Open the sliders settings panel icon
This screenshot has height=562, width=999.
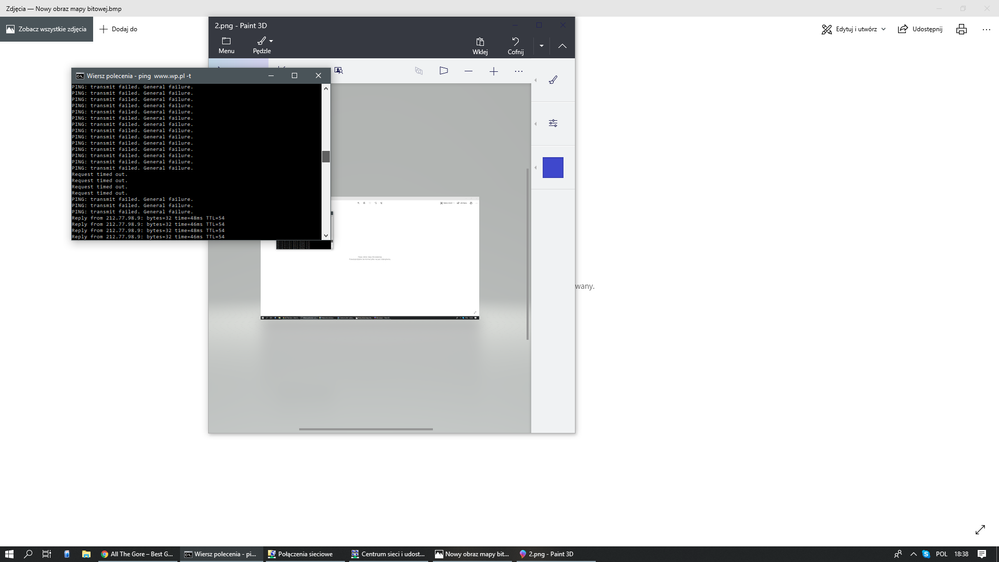point(553,124)
